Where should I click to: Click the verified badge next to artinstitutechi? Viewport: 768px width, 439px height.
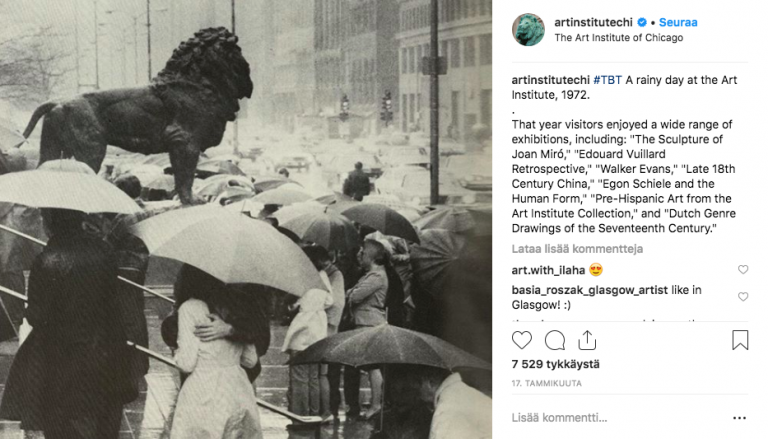(642, 23)
